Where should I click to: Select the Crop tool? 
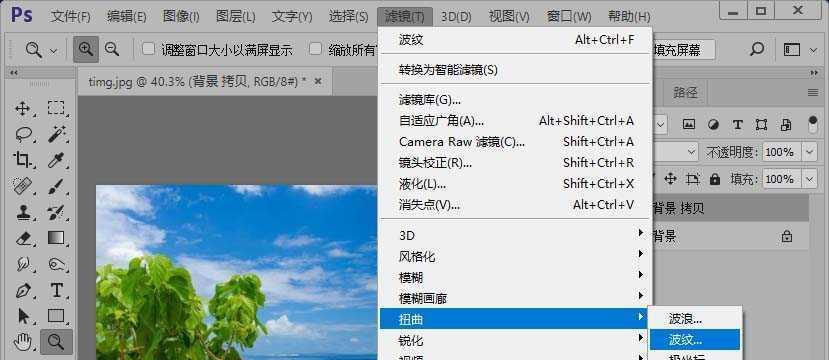click(23, 160)
